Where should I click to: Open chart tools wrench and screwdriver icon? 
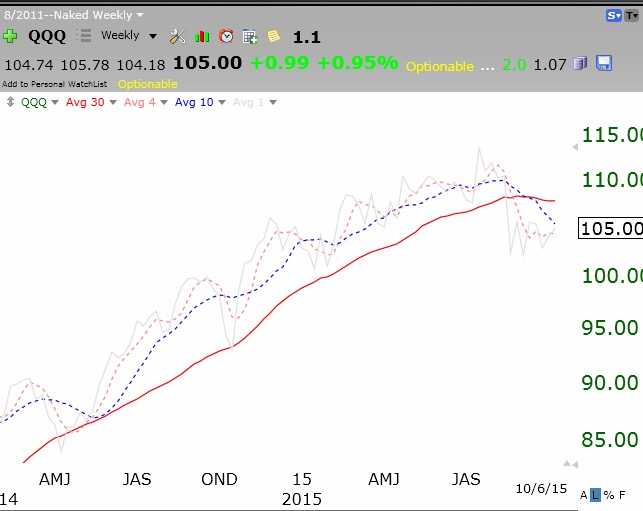[178, 36]
